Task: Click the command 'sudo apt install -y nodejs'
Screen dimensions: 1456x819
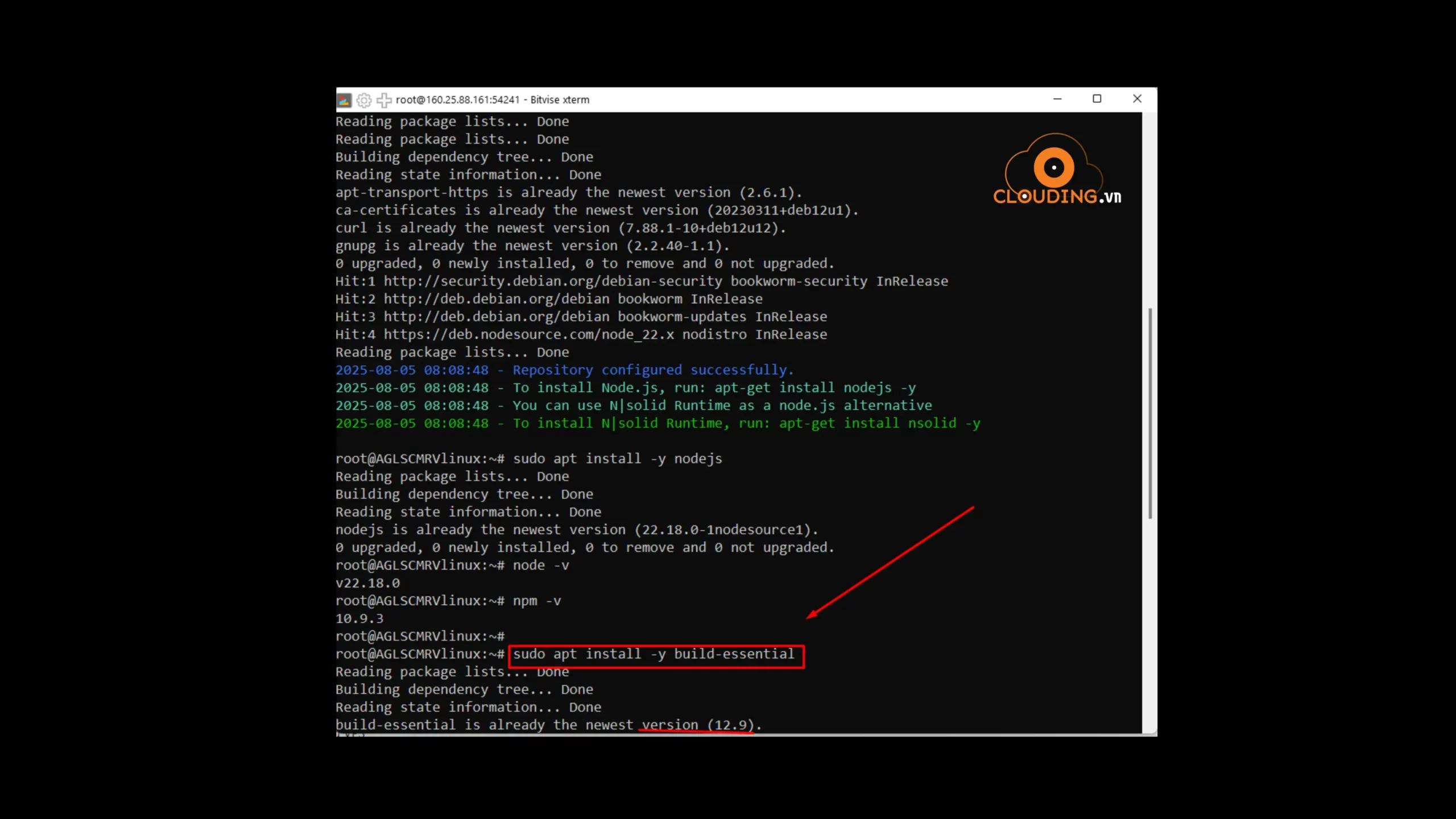Action: 618,459
